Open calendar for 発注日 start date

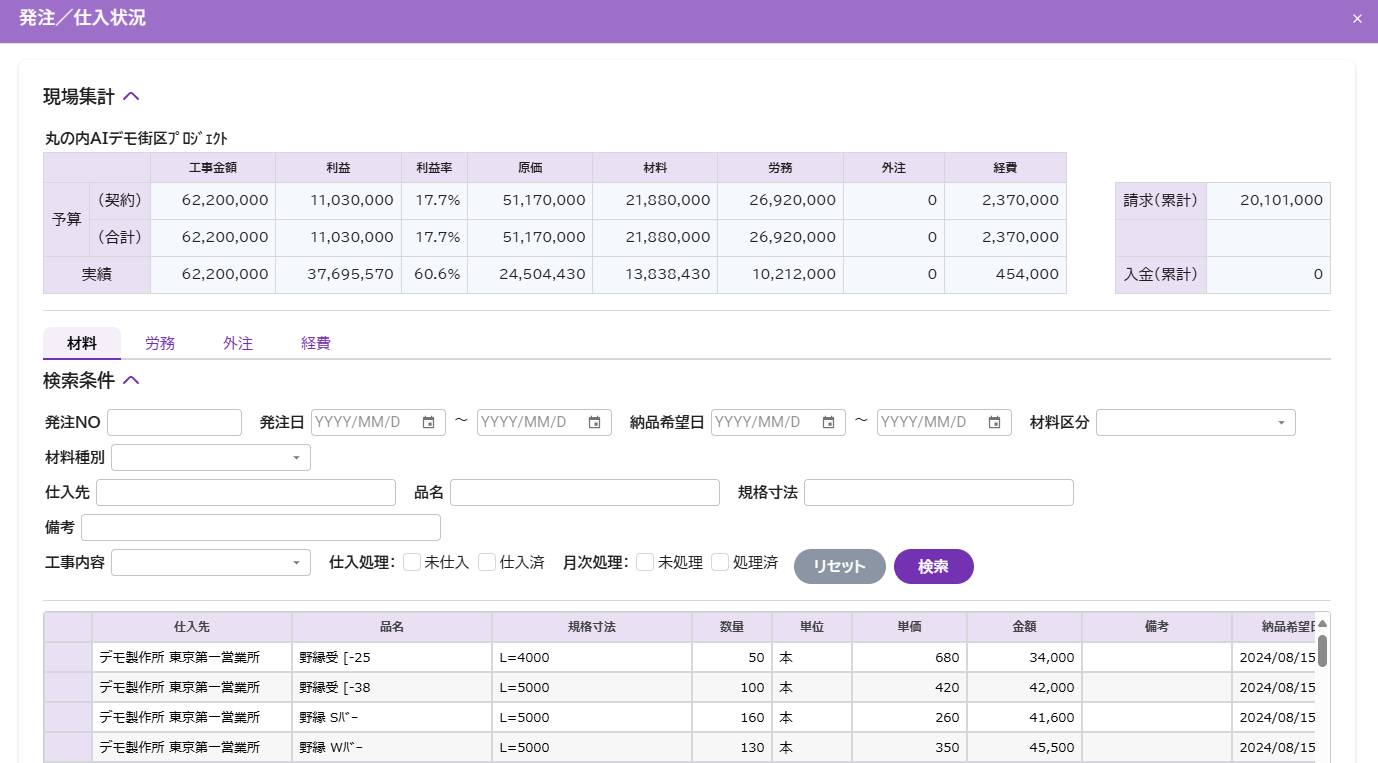pyautogui.click(x=428, y=423)
